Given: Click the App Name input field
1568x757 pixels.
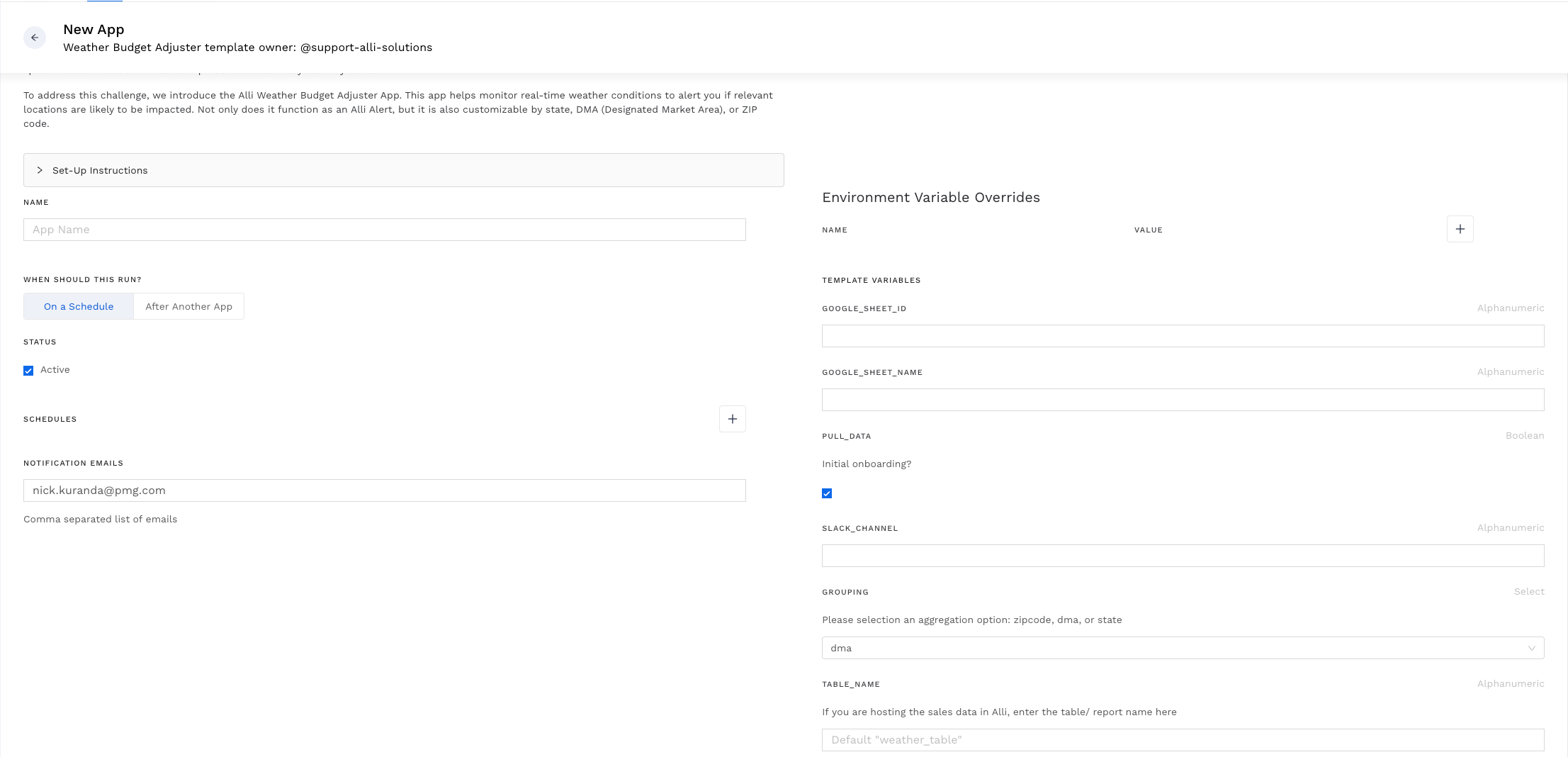Looking at the screenshot, I should [384, 230].
